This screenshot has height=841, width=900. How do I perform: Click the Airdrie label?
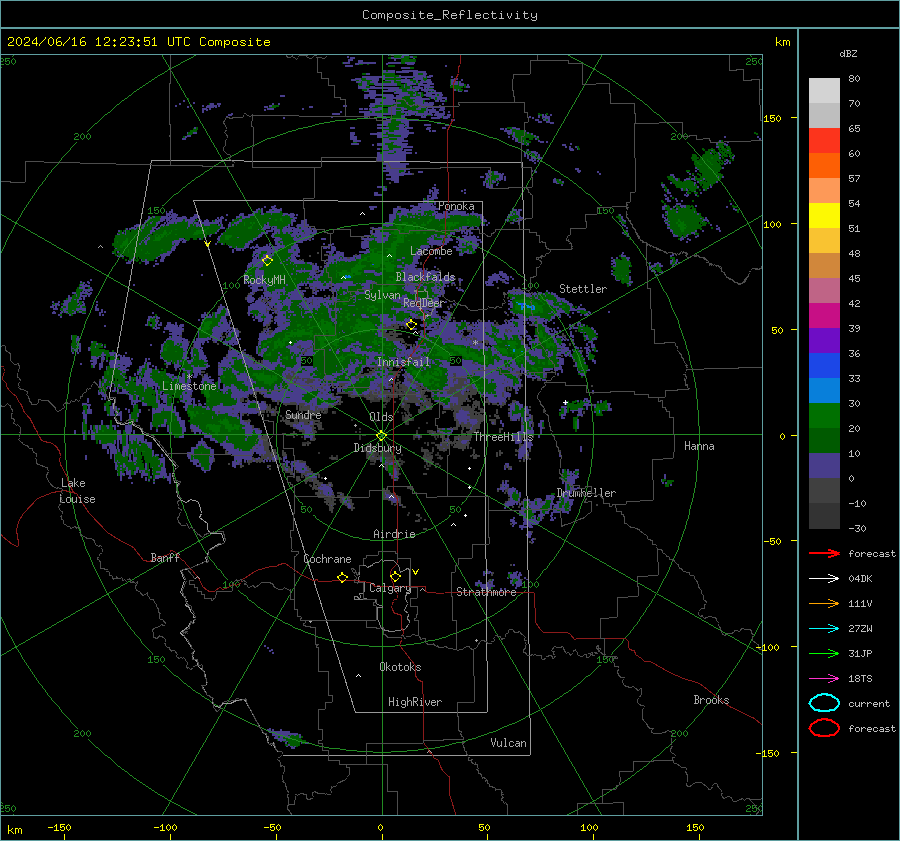point(394,534)
